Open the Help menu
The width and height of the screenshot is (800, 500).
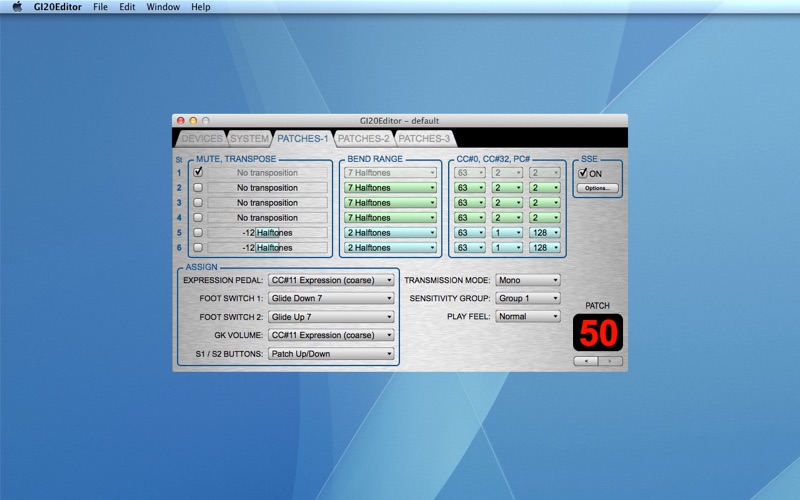click(x=201, y=7)
